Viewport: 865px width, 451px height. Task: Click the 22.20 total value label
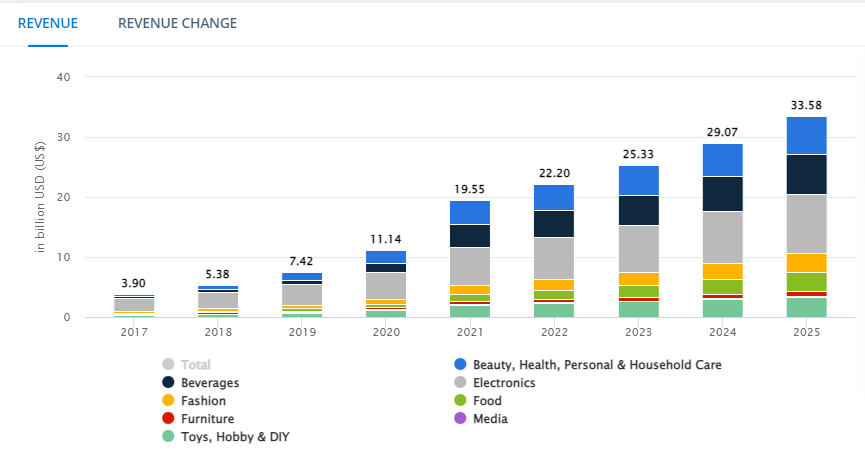(554, 173)
